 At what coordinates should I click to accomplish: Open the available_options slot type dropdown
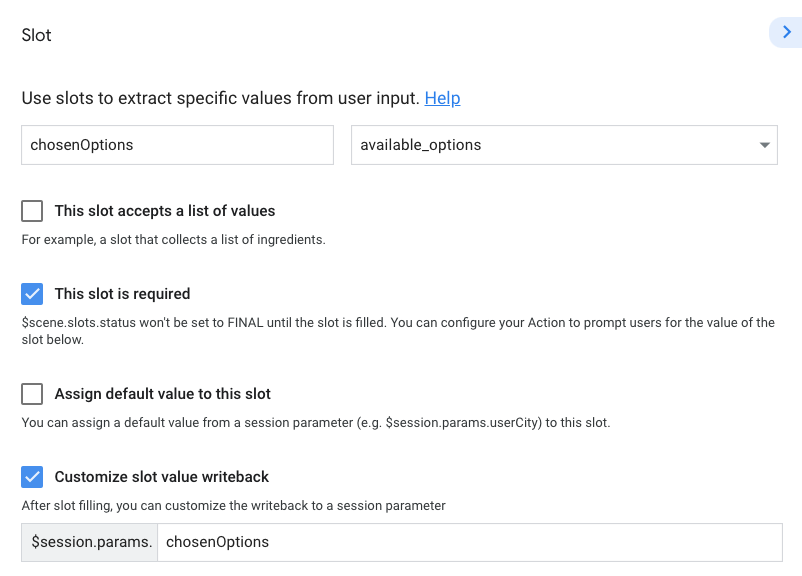tap(551, 145)
